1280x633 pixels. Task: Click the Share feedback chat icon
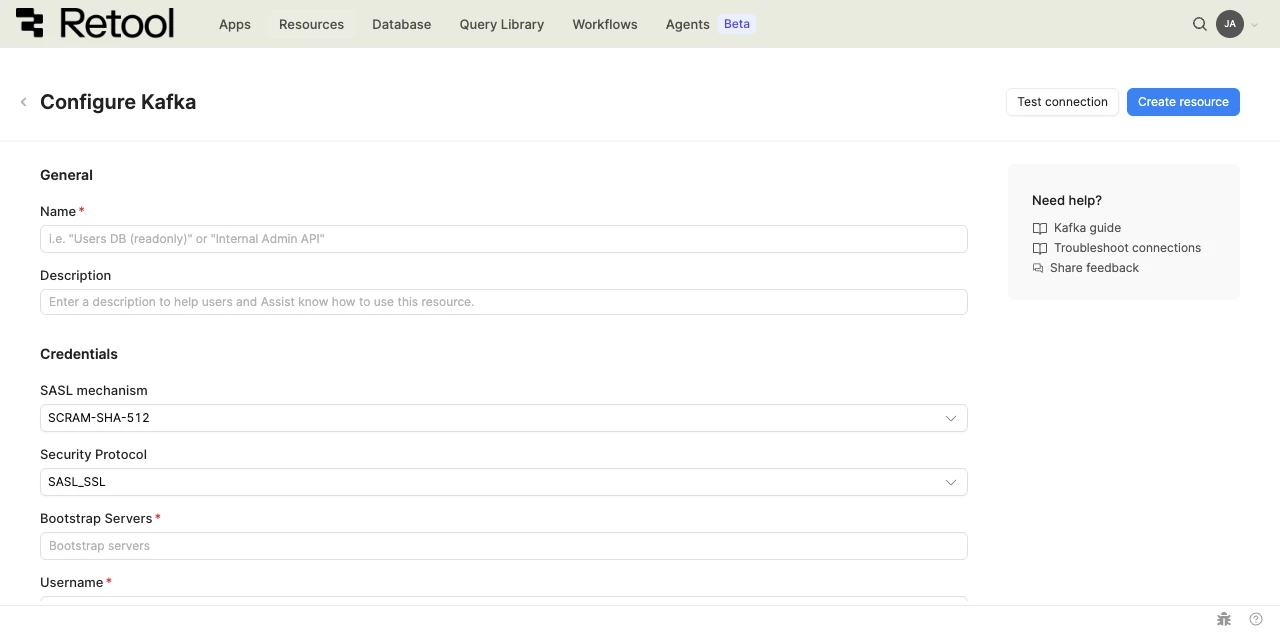point(1038,268)
